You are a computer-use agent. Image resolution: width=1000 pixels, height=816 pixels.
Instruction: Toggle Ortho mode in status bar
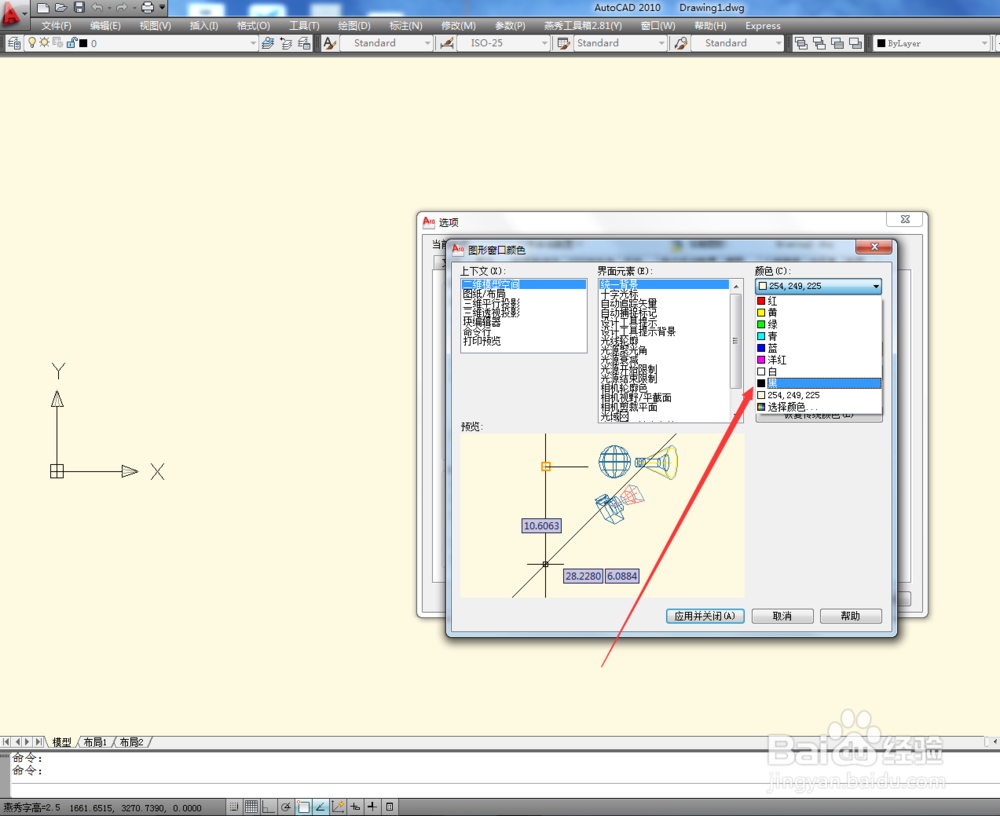coord(268,807)
